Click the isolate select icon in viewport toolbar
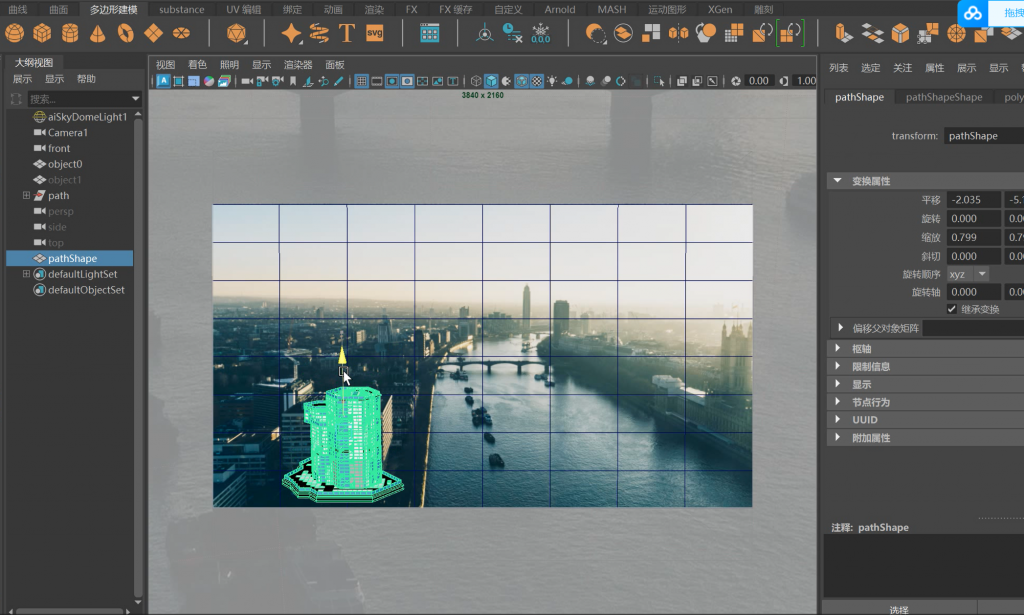 [659, 81]
